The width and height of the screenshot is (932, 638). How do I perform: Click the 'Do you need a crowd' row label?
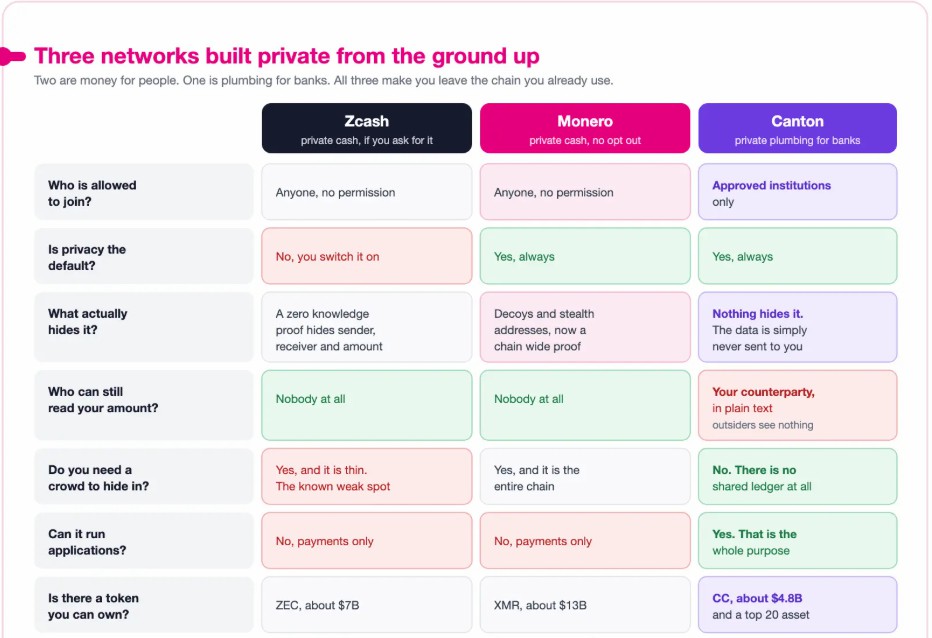point(144,477)
